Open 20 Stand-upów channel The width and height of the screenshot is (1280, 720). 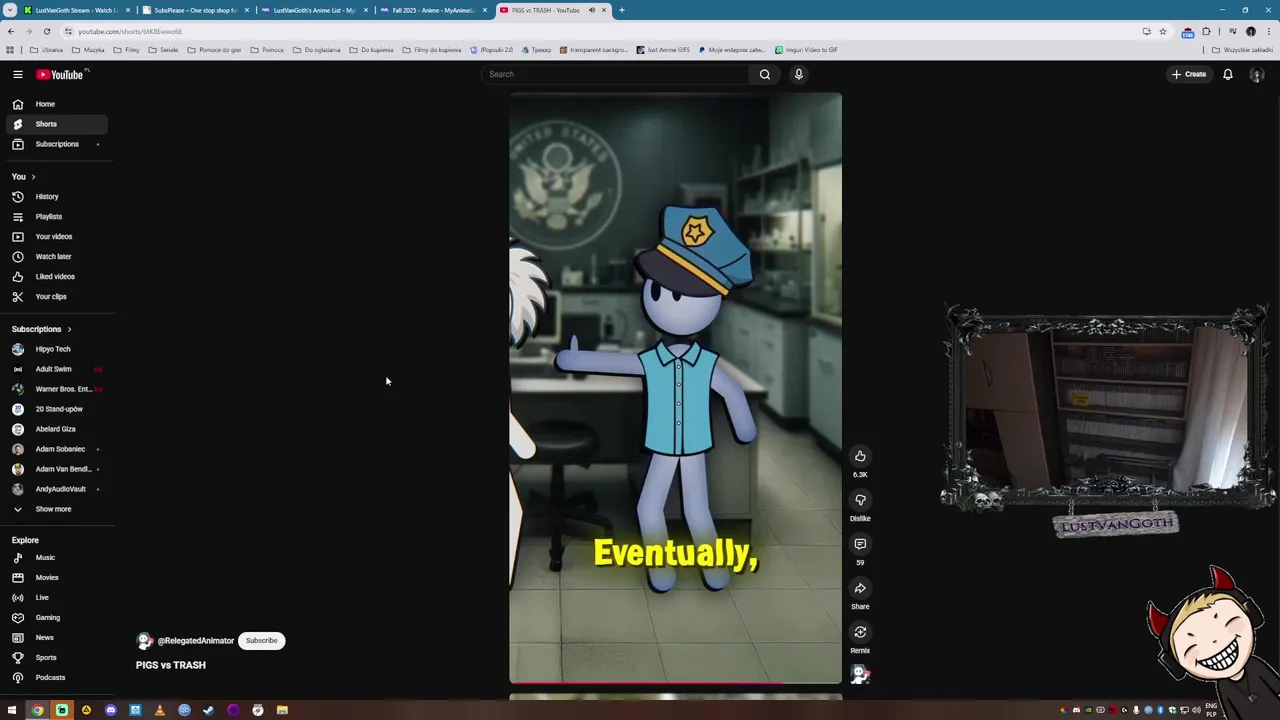click(57, 409)
